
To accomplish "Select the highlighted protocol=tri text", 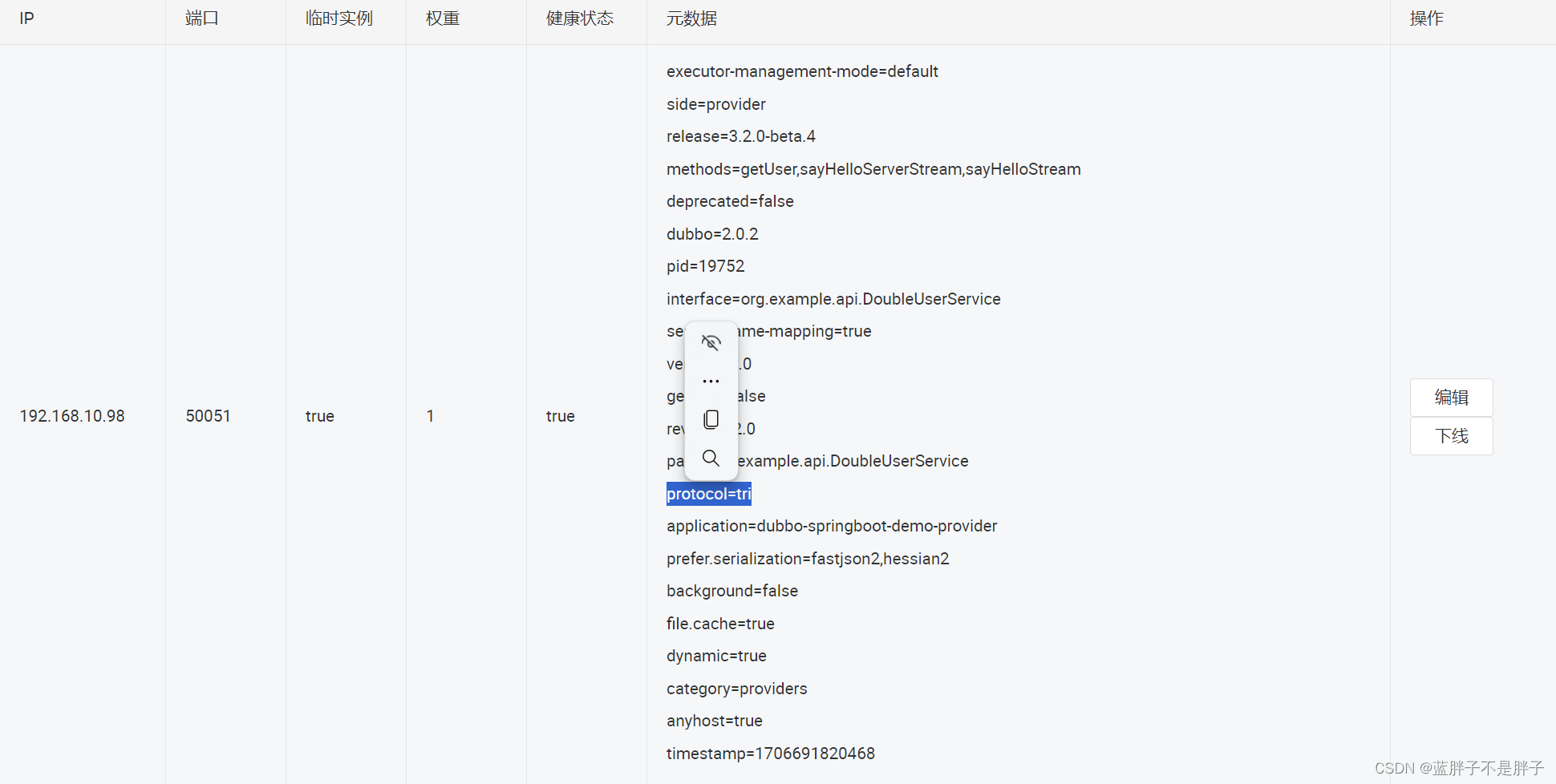I will pos(709,494).
